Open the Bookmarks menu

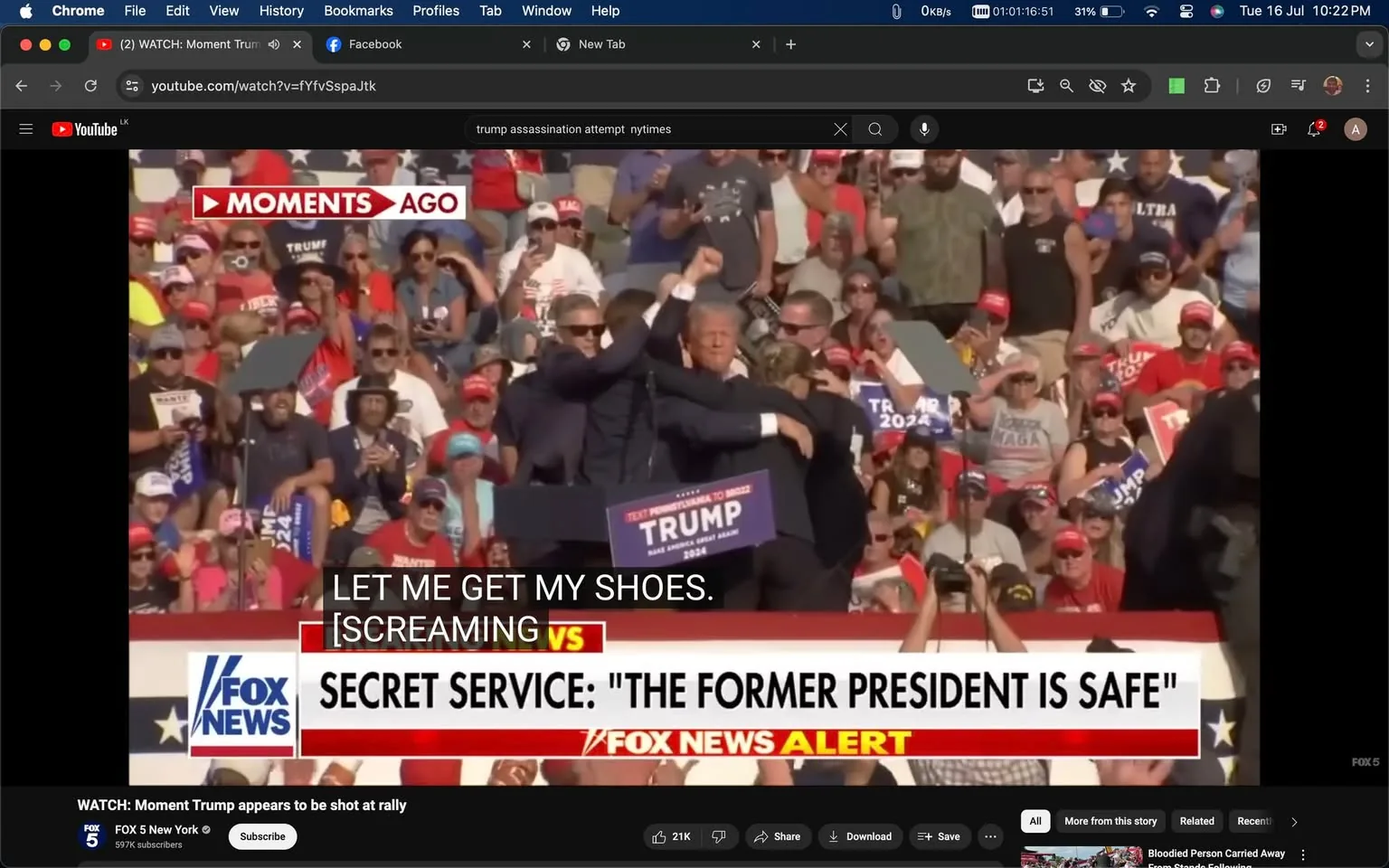(x=357, y=11)
